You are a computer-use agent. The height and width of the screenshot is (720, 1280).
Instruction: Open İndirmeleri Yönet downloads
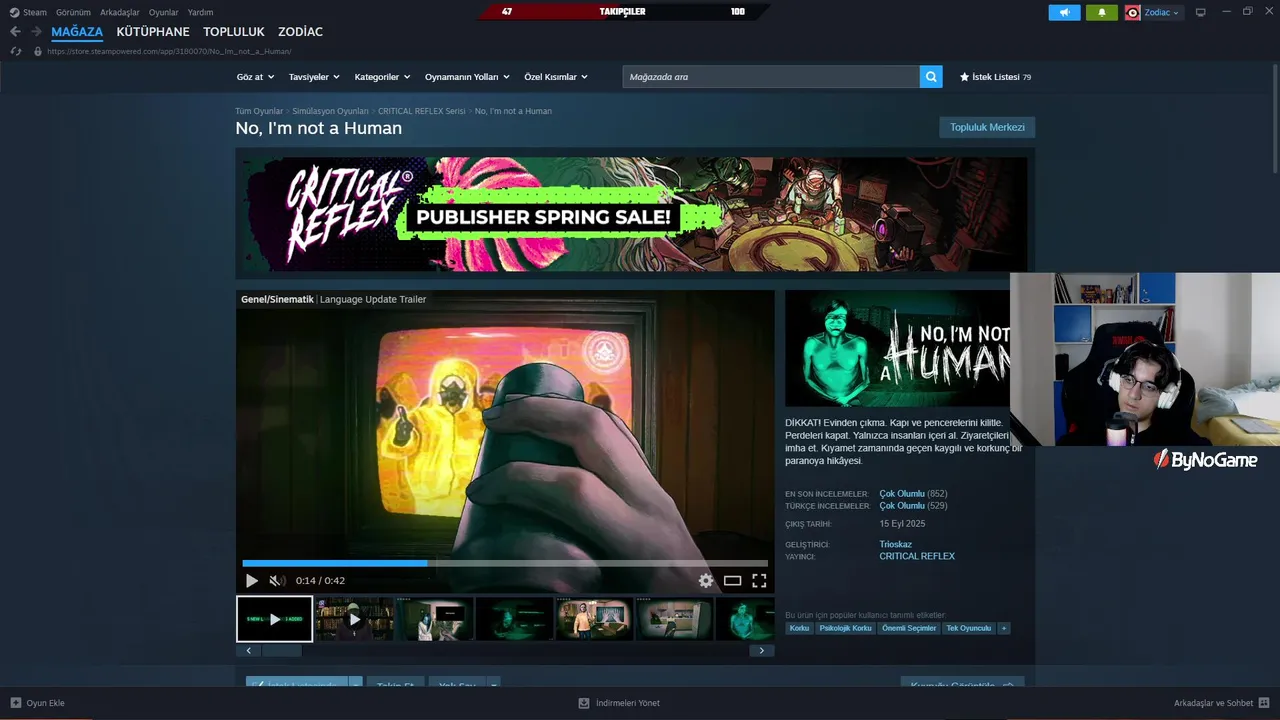pyautogui.click(x=619, y=703)
